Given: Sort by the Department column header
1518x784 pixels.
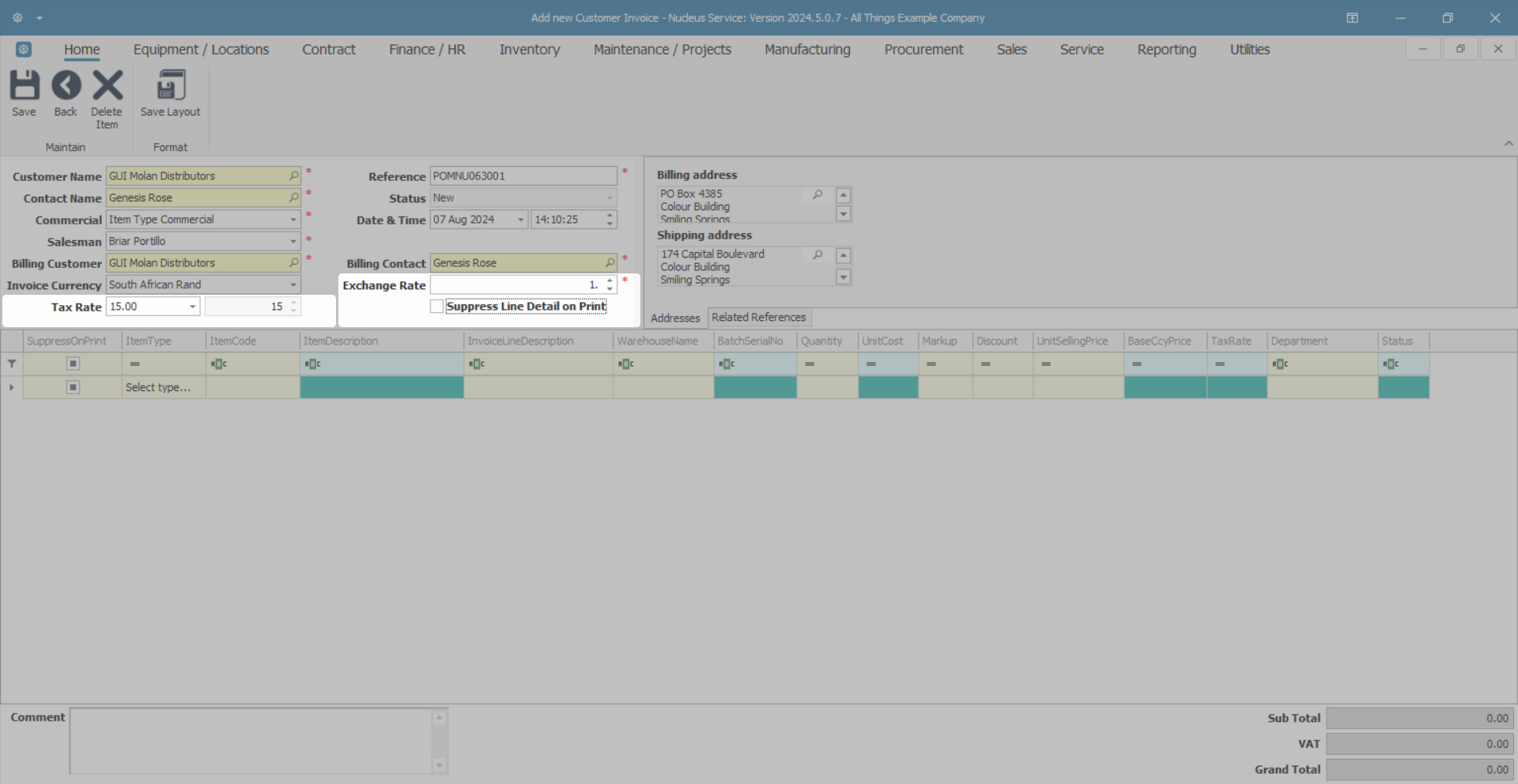Looking at the screenshot, I should 1323,341.
